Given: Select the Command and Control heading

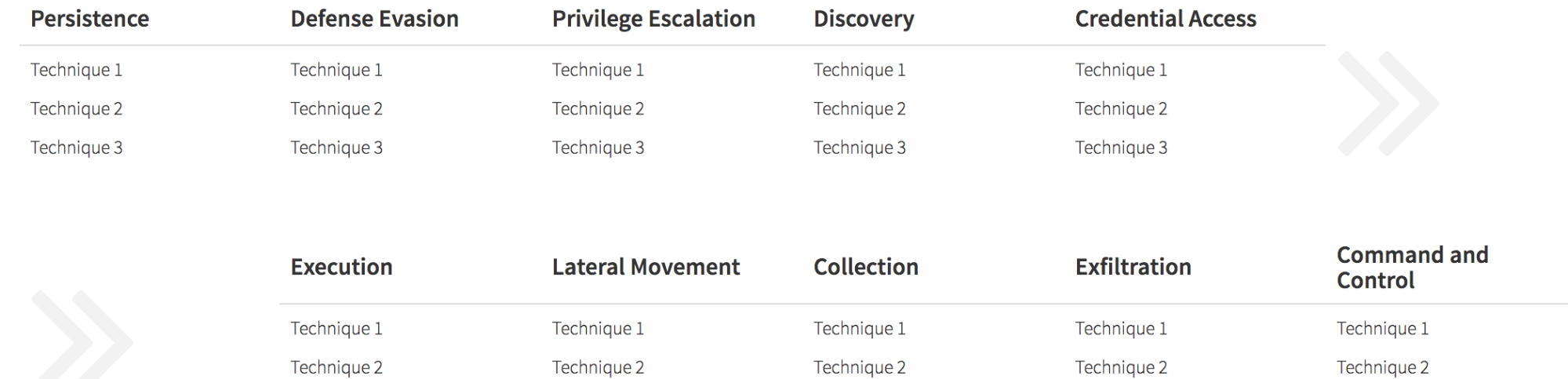Looking at the screenshot, I should [x=1412, y=268].
